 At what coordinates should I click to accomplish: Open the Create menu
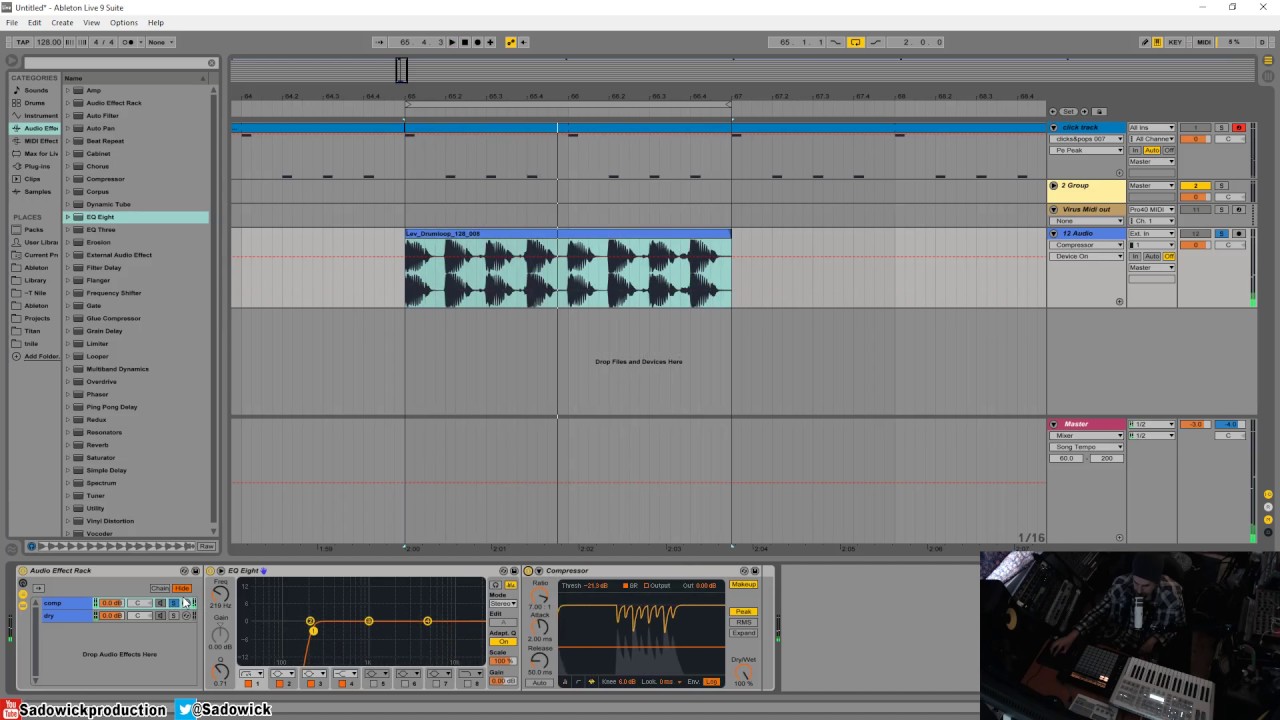[x=62, y=22]
